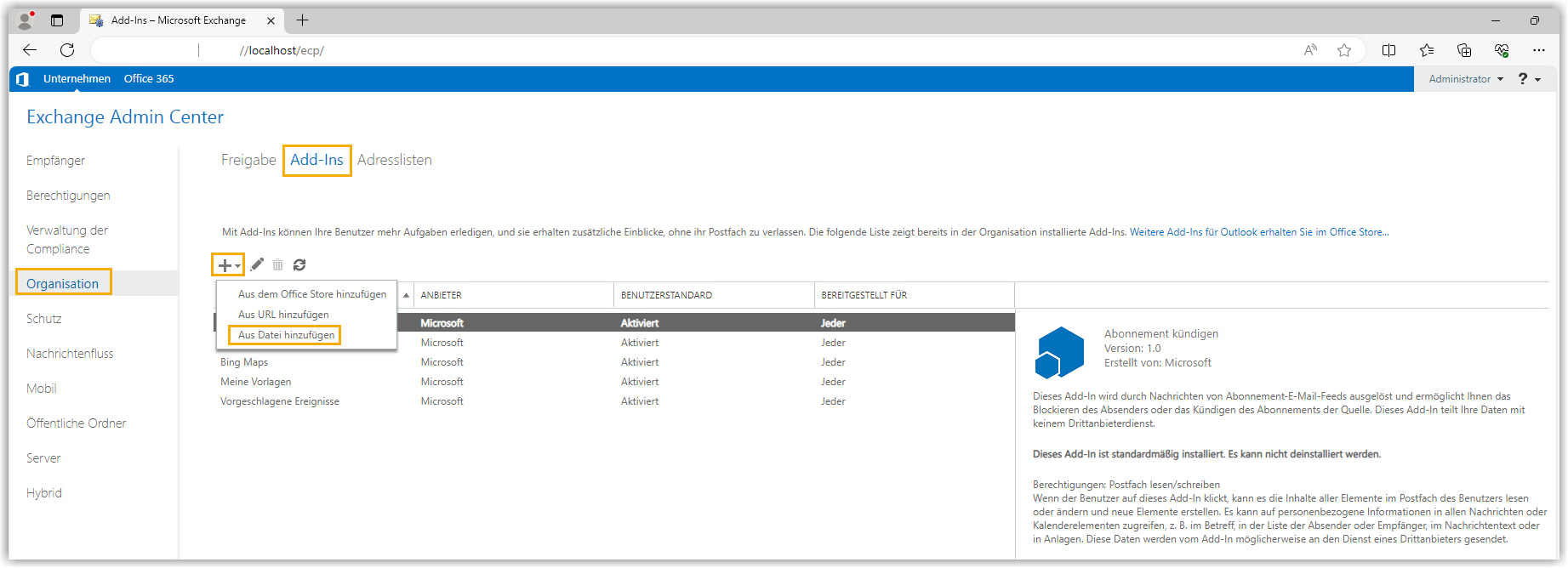Open the browser settings ellipsis menu
The width and height of the screenshot is (1568, 568).
pyautogui.click(x=1539, y=50)
